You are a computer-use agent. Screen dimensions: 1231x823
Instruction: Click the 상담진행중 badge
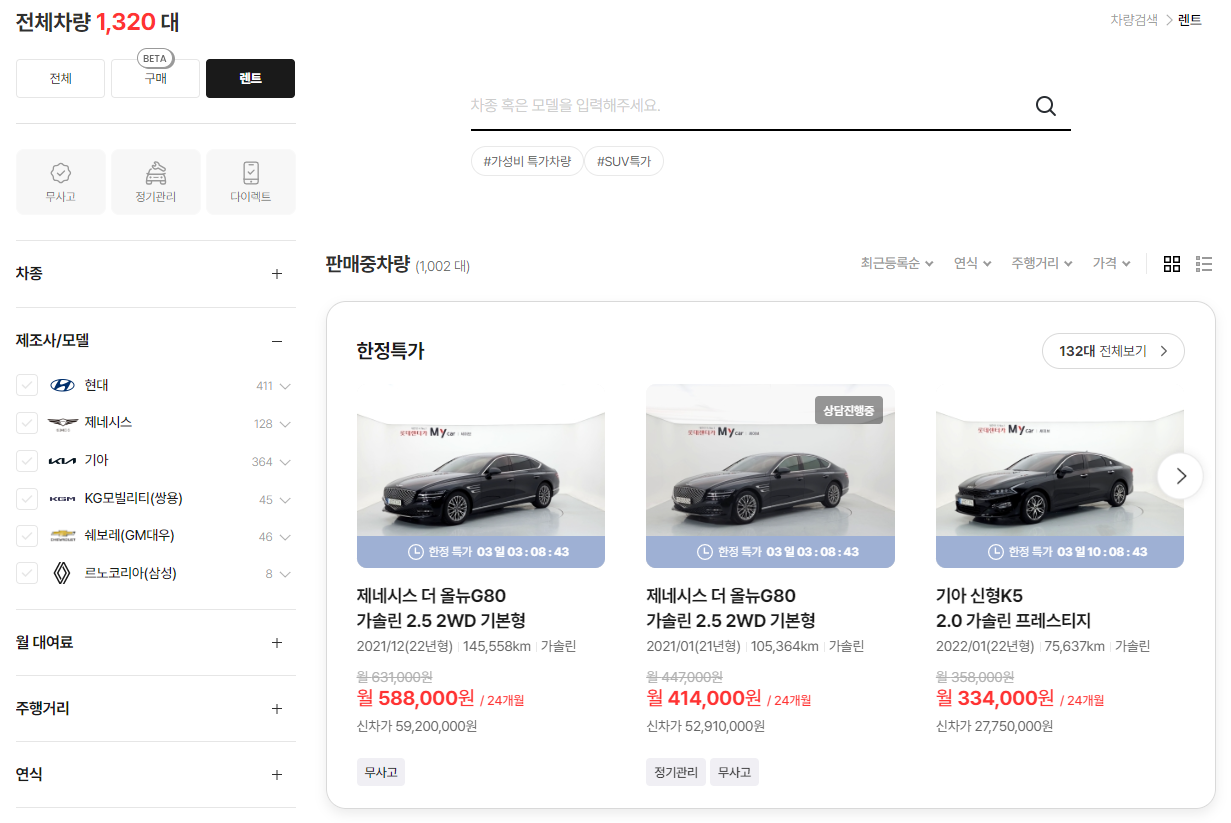[849, 410]
